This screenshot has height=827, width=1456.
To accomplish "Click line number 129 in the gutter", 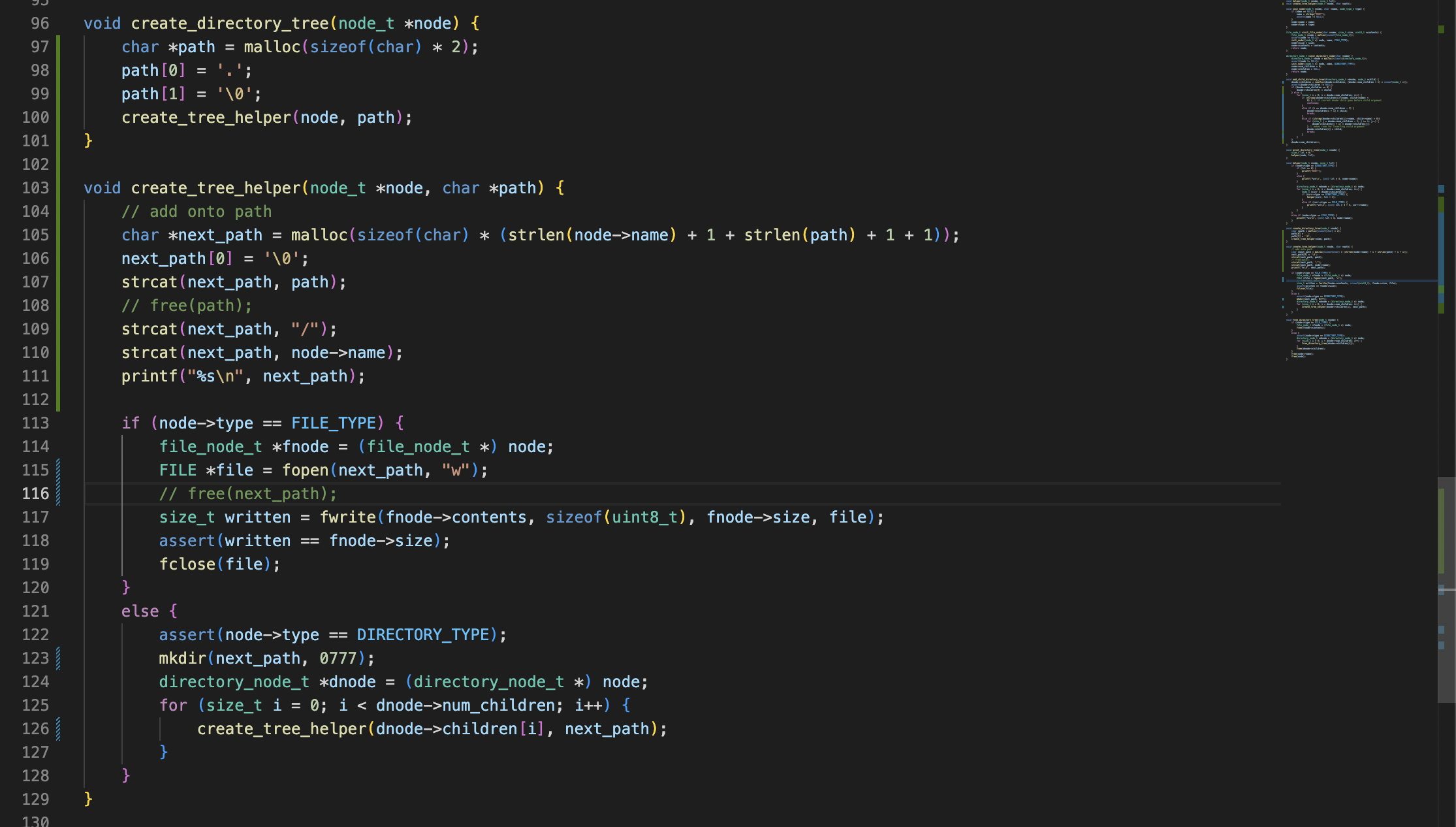I will coord(35,800).
